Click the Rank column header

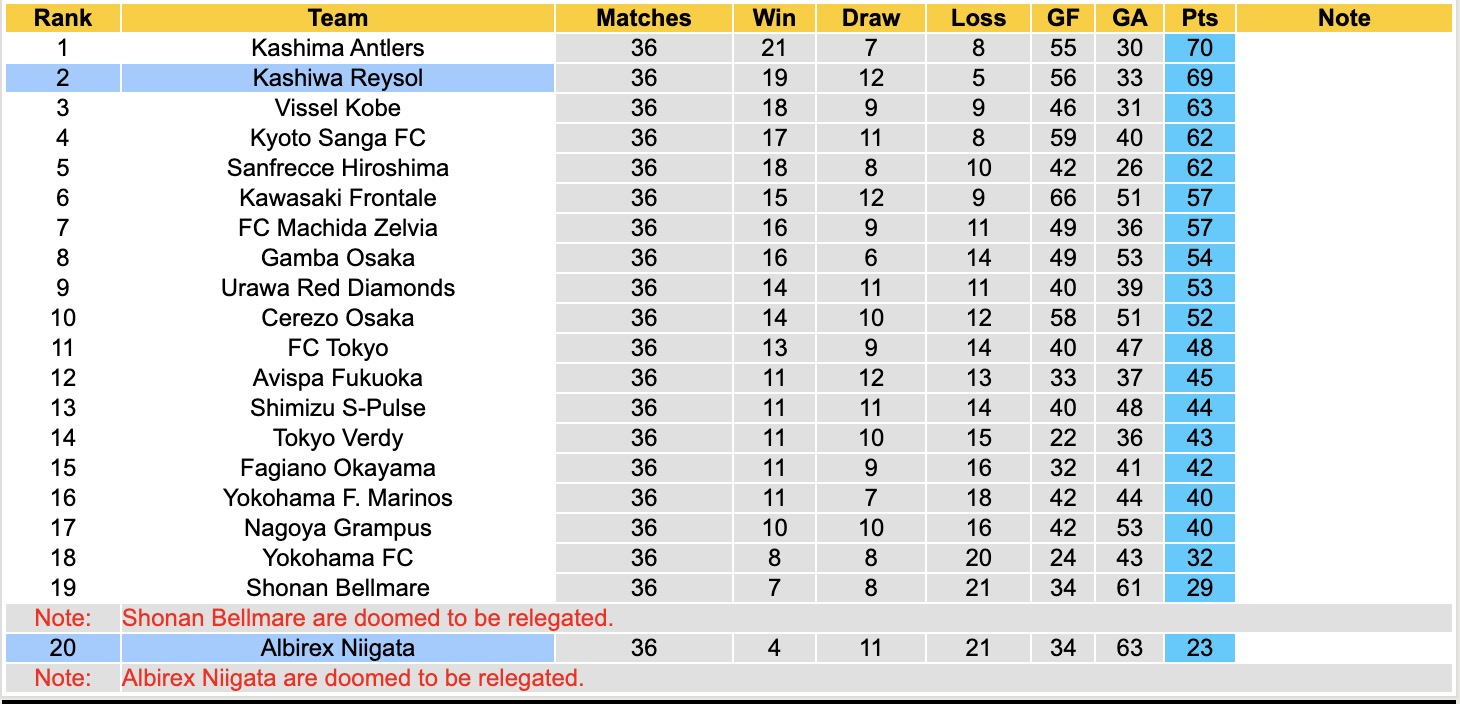(x=62, y=18)
